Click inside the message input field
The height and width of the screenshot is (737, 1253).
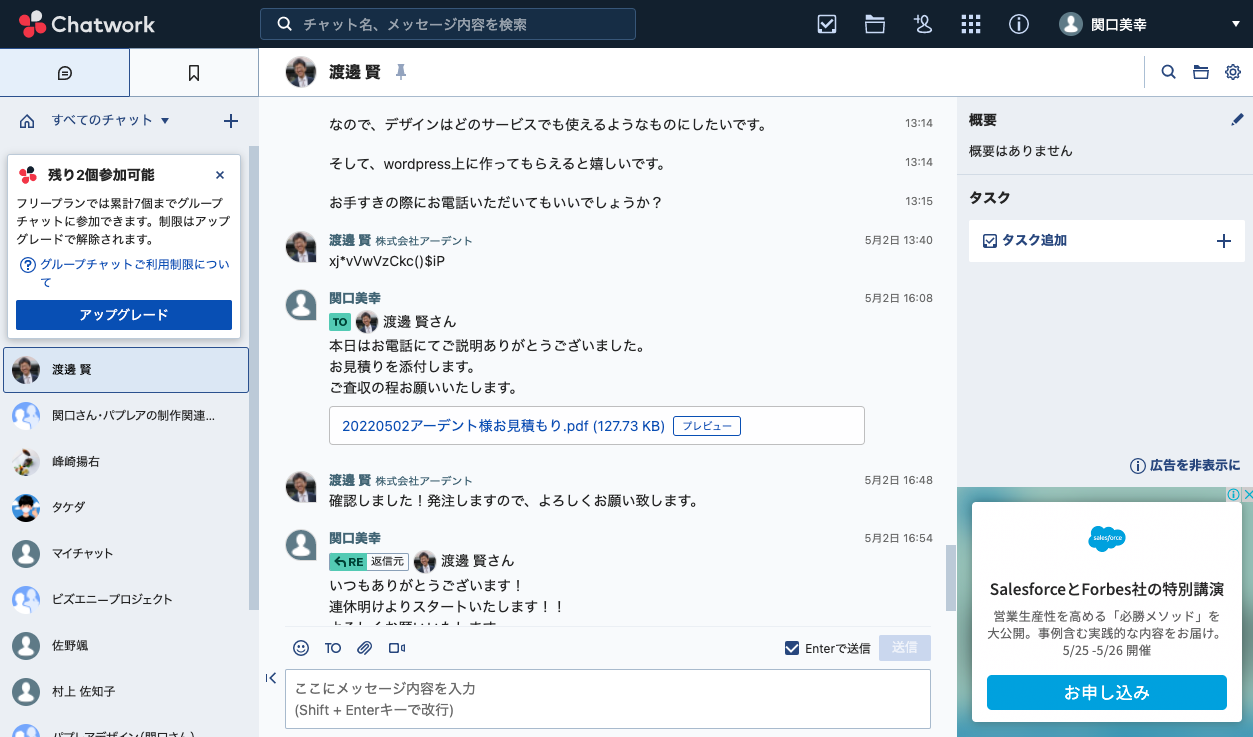[x=607, y=697]
